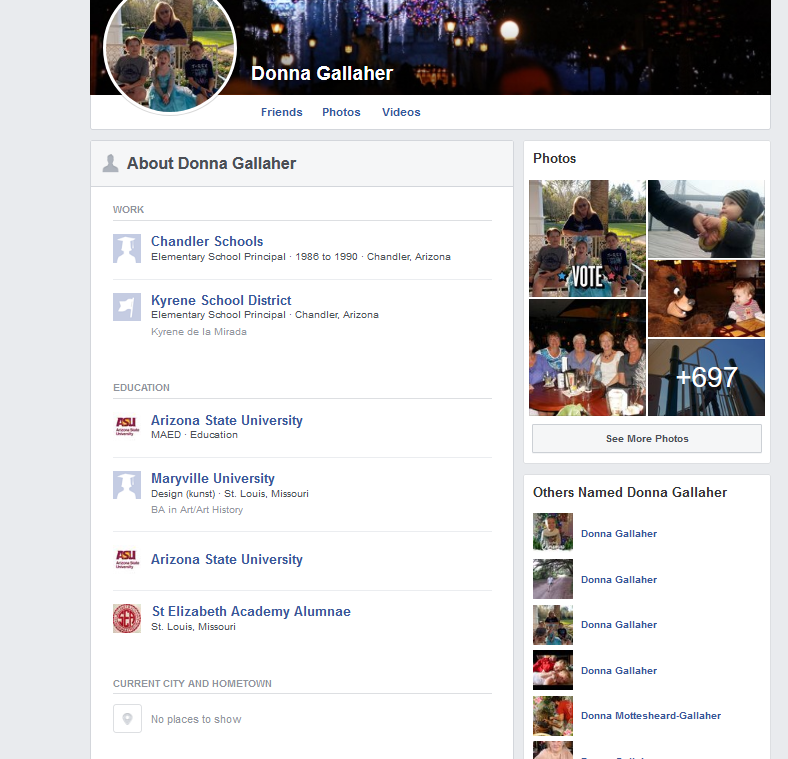The height and width of the screenshot is (759, 788).
Task: Click the 'St. Louis, Missouri' text under St Elizabeth
Action: pos(193,627)
